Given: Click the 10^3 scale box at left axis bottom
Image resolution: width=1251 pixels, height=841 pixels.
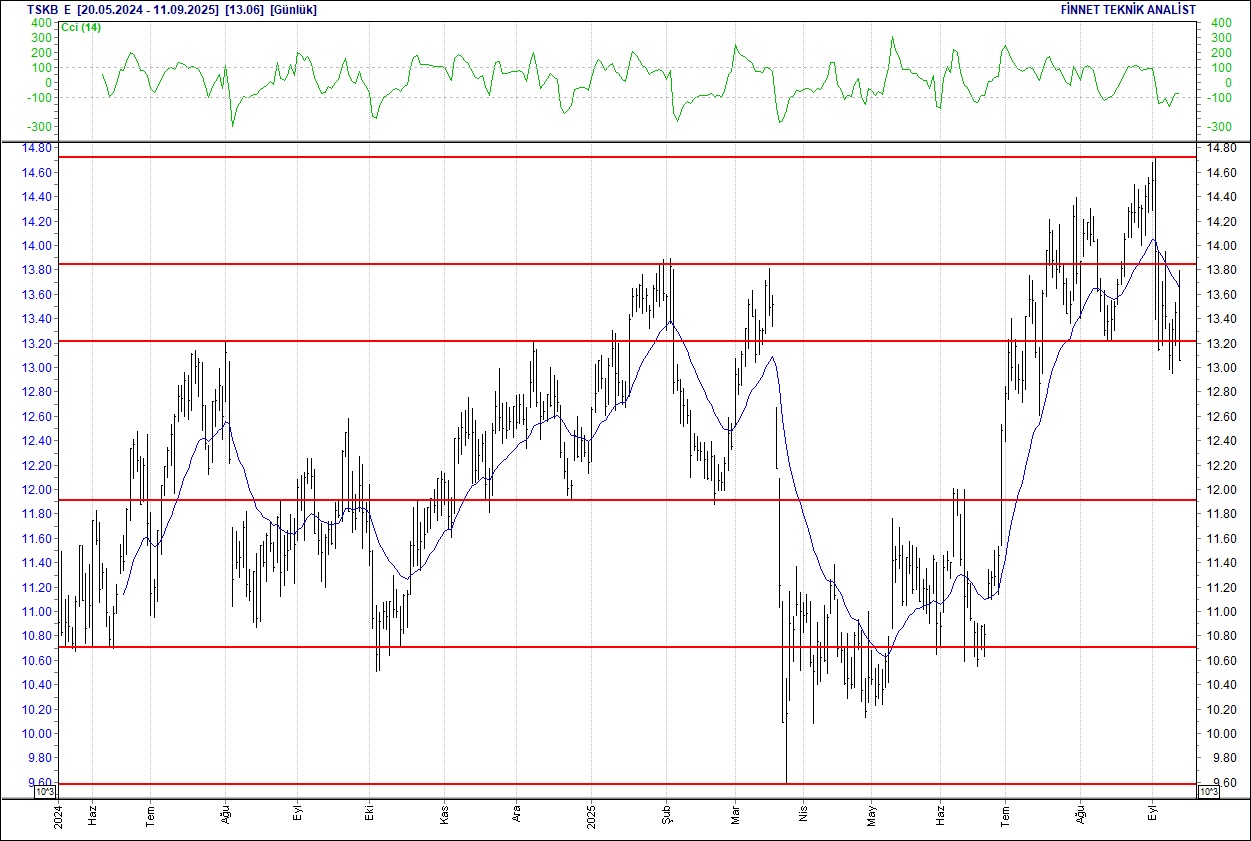Looking at the screenshot, I should point(46,792).
